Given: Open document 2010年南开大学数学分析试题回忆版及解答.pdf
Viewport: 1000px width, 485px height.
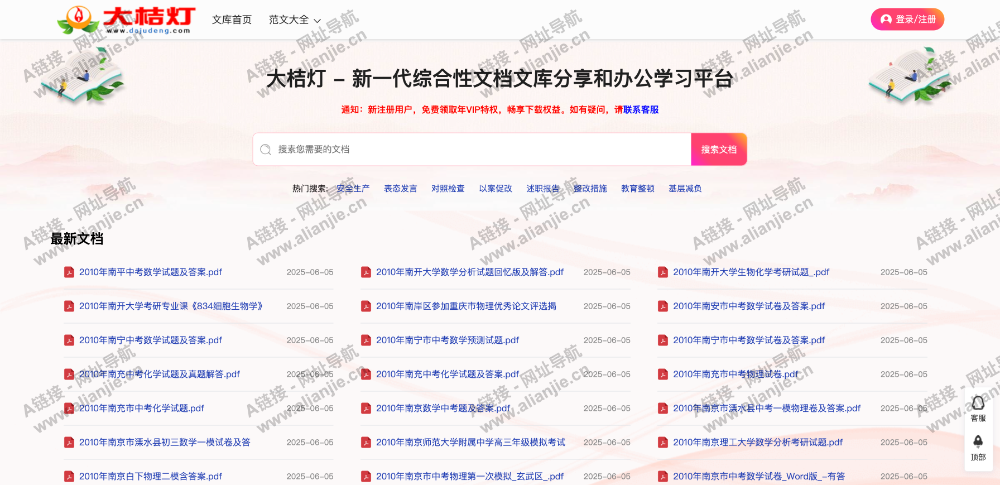Looking at the screenshot, I should [470, 272].
